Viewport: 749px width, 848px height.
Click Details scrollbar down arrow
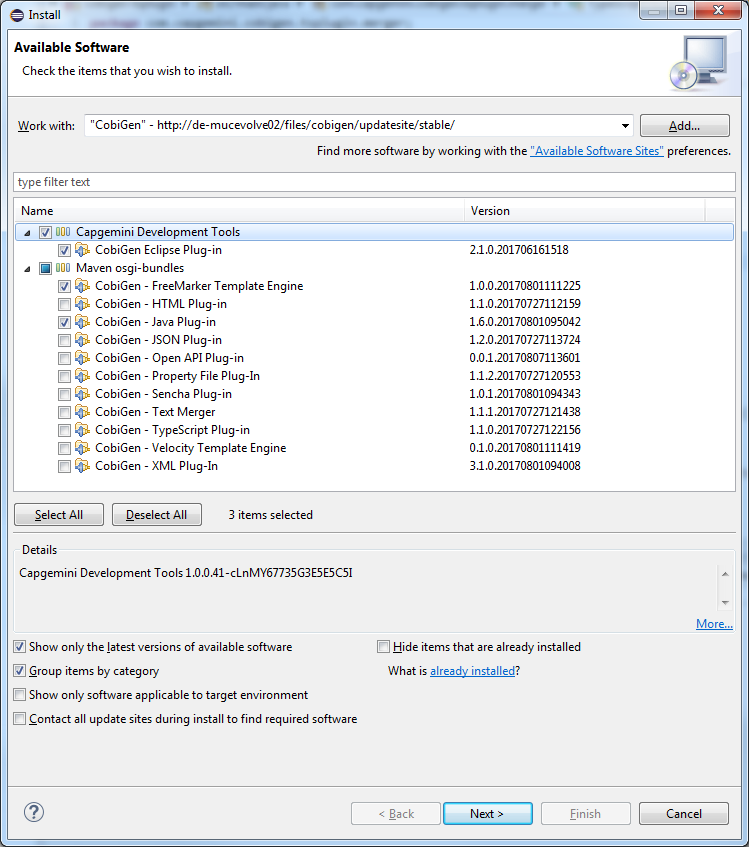point(725,602)
